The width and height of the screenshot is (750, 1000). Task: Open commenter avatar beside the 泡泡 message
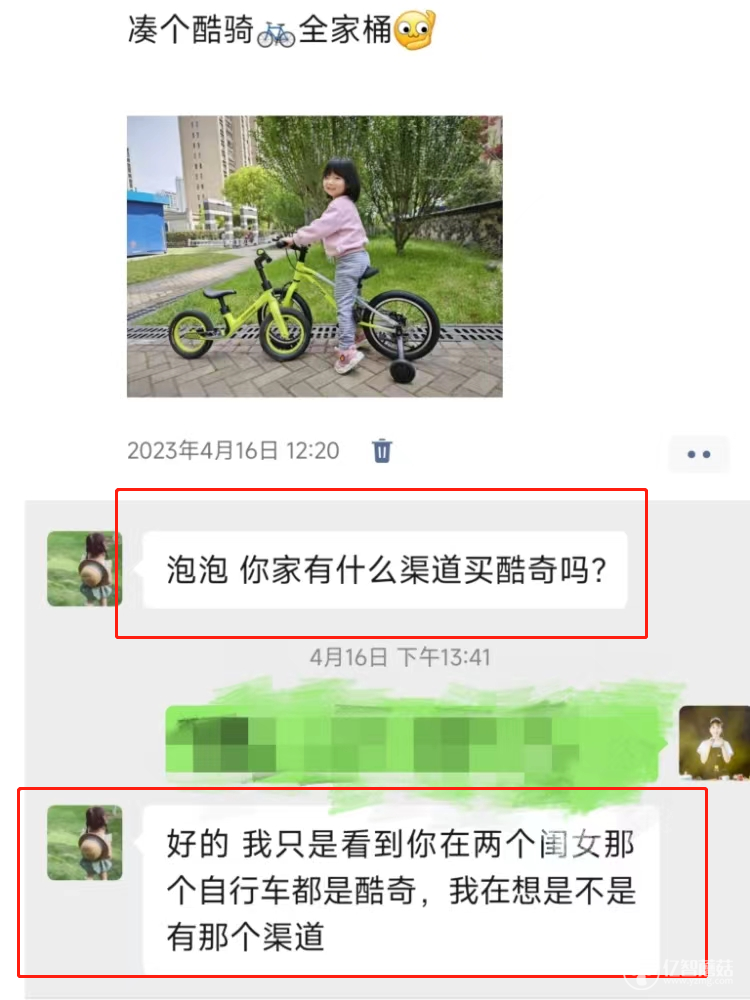pos(84,569)
